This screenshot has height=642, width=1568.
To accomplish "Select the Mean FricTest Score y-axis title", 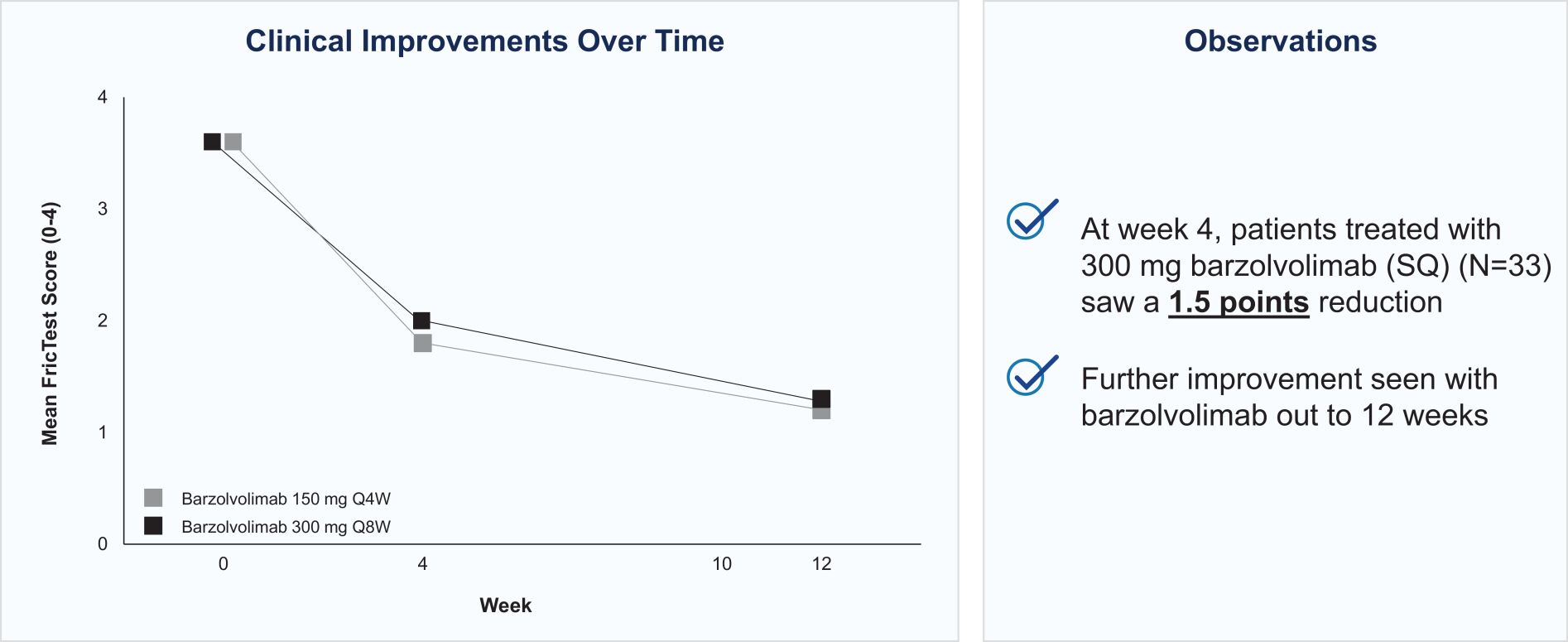I will [50, 323].
